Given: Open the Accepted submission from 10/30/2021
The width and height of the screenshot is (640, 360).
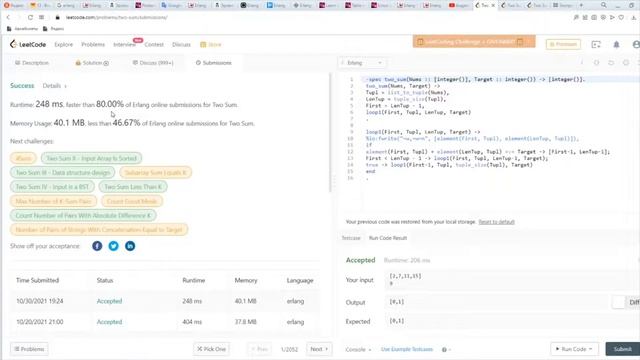Looking at the screenshot, I should [109, 301].
